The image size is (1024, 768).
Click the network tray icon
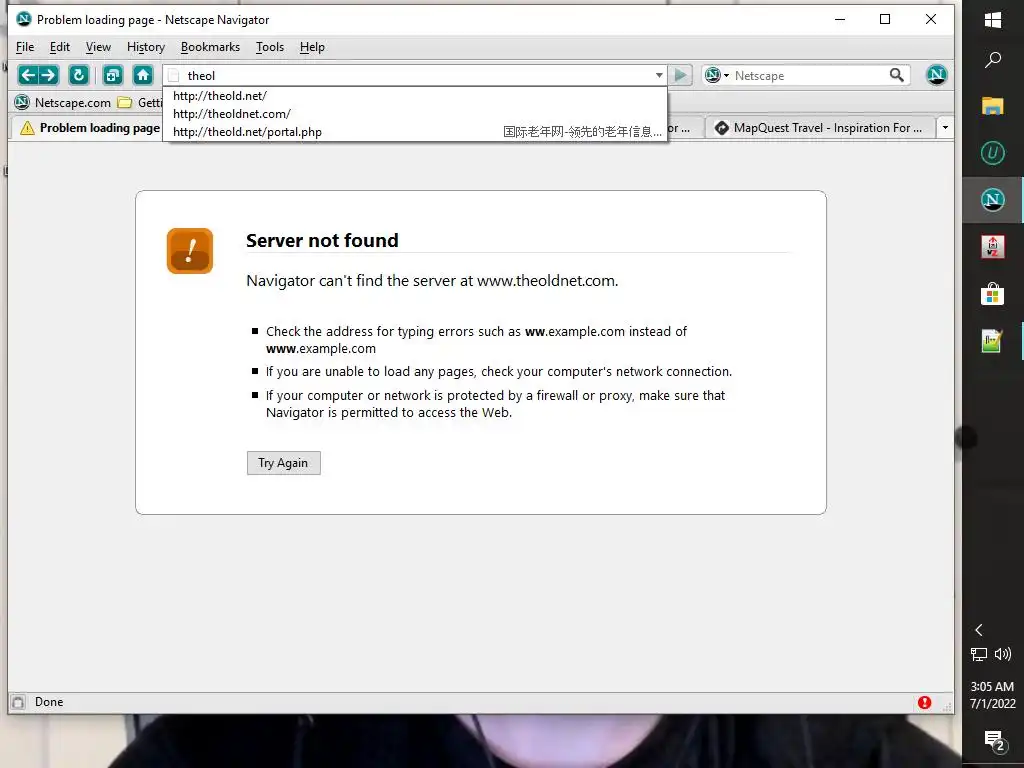[978, 654]
